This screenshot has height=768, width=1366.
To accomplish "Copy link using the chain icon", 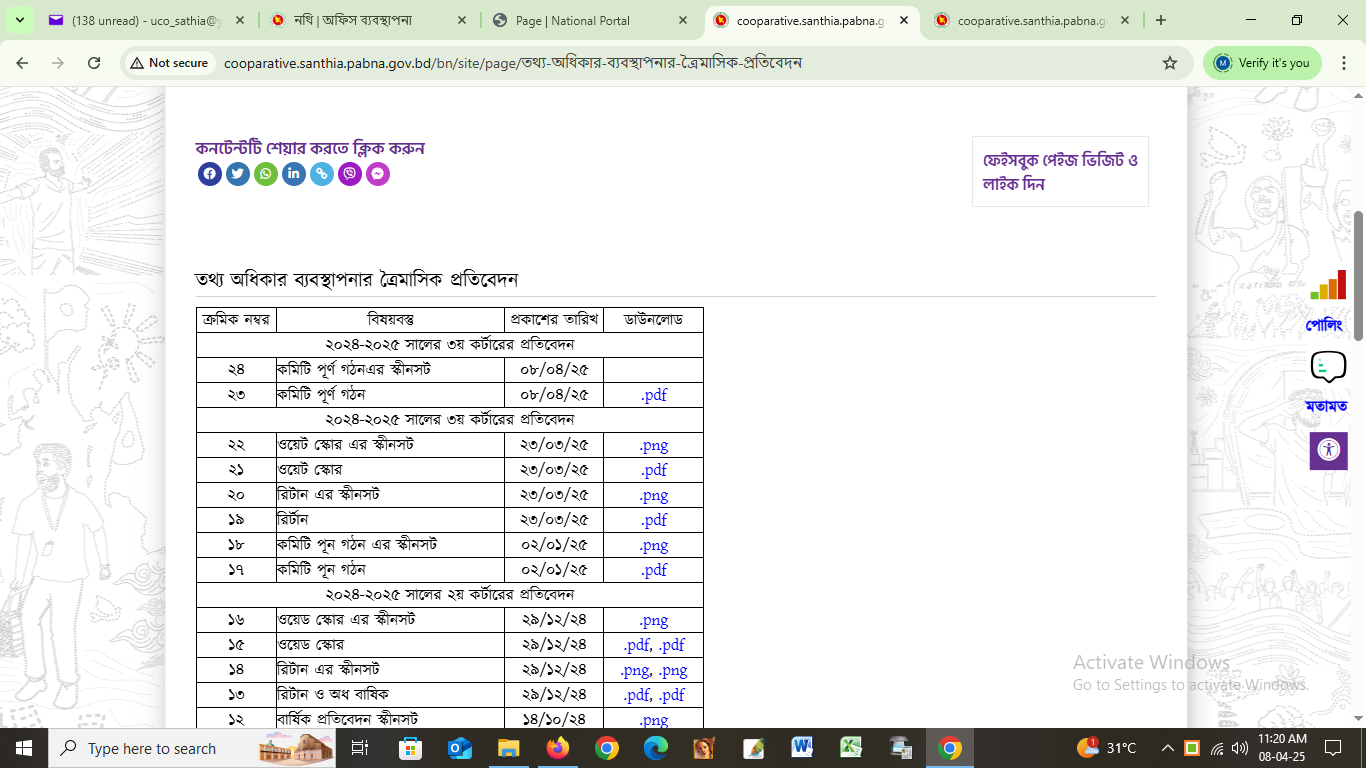I will click(x=322, y=174).
